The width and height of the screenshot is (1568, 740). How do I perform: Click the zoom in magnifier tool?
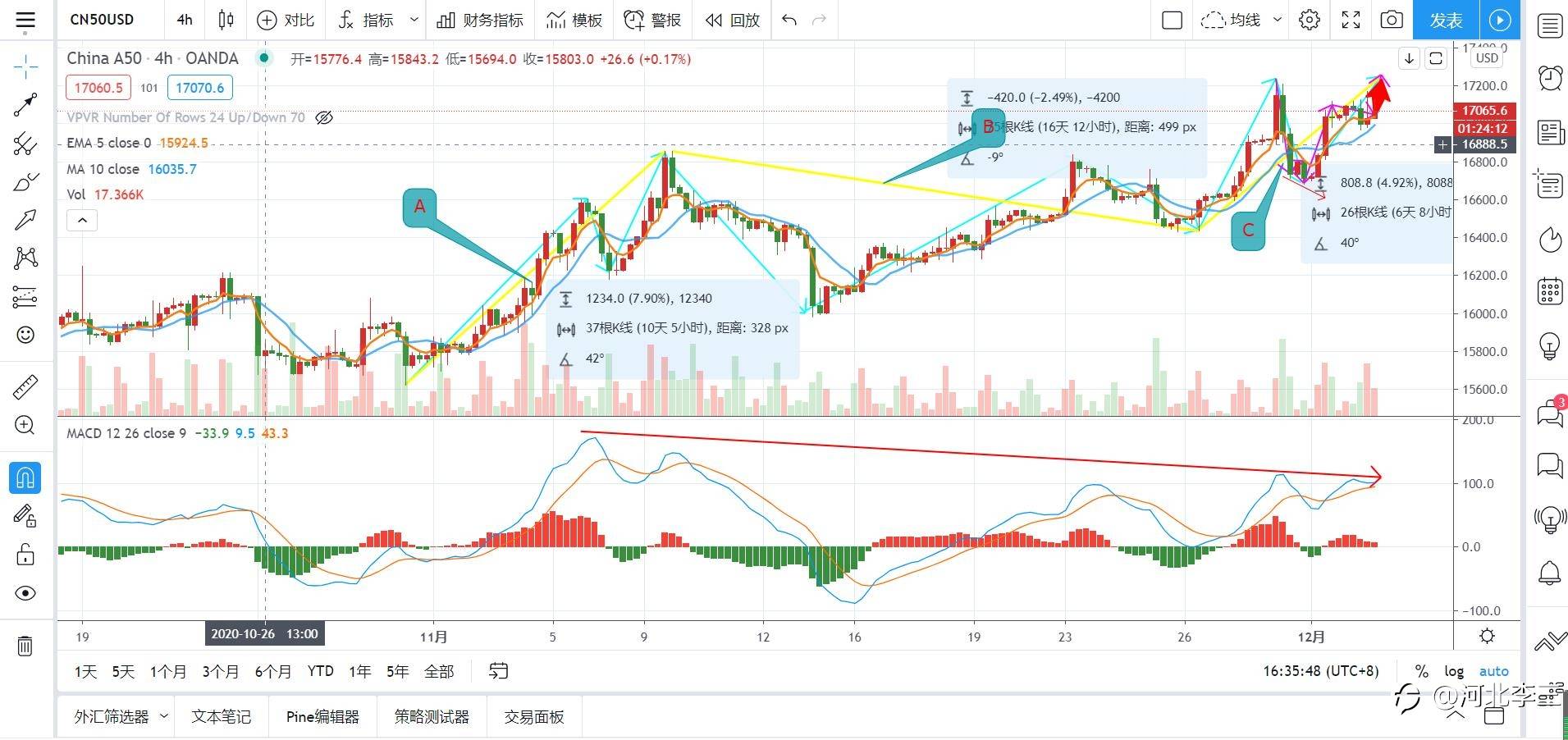25,425
